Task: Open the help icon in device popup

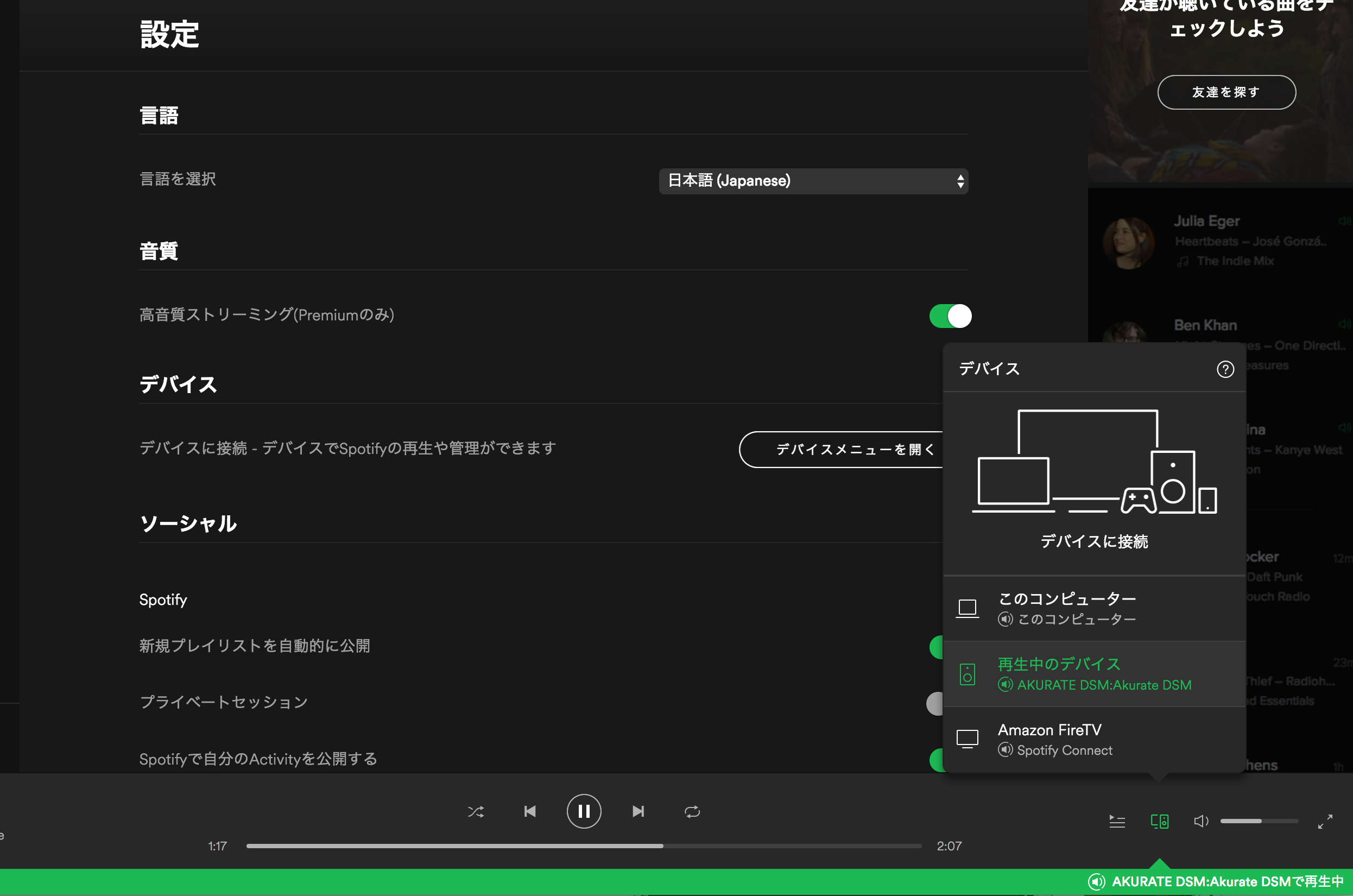Action: [1225, 369]
